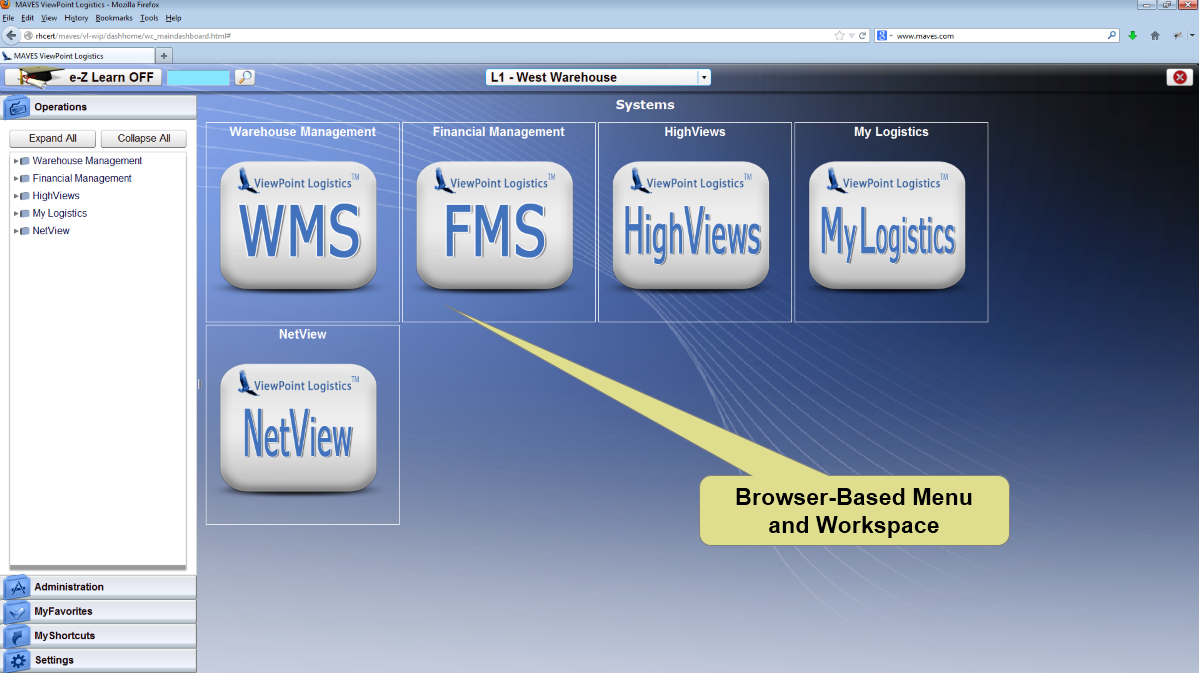Reload page using the refresh icon
1199x674 pixels.
point(863,36)
